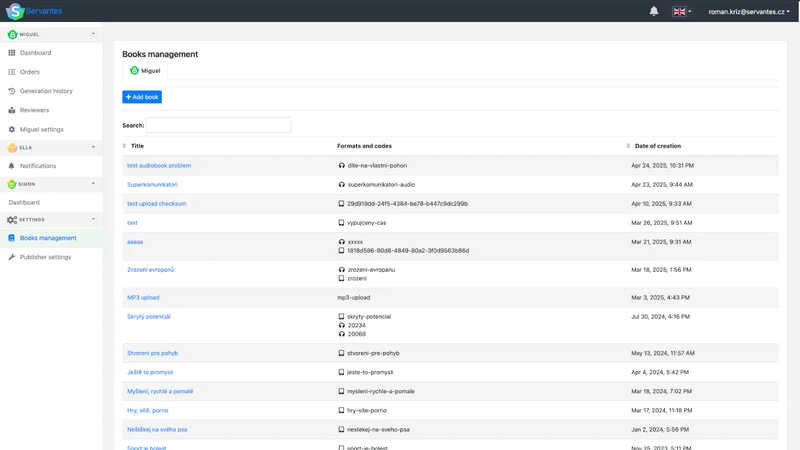Screen dimensions: 800x450
Task: Click the Dashboard grid icon under Miguel
Action: click(x=12, y=53)
